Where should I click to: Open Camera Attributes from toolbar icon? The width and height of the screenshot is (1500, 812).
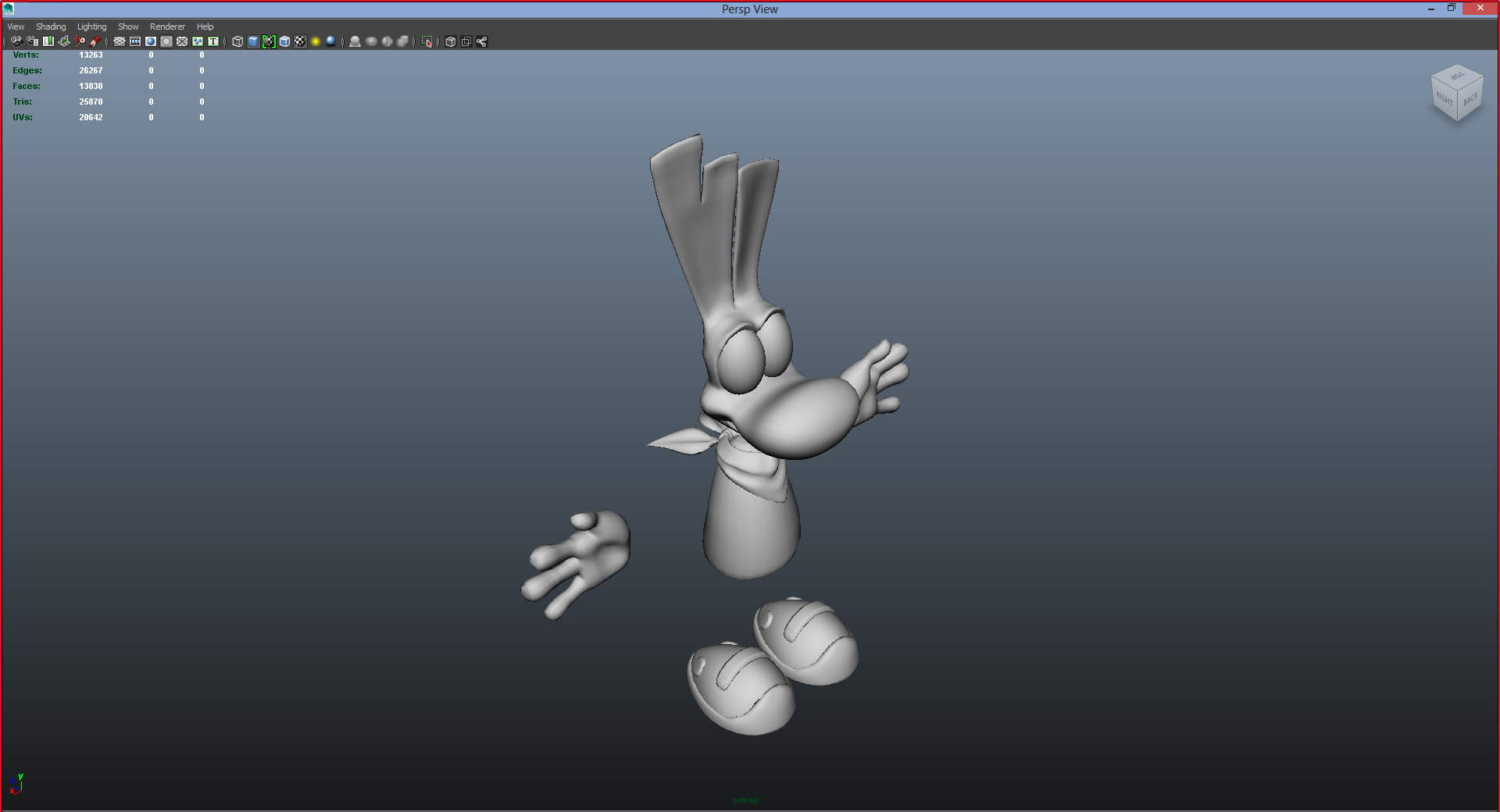(x=32, y=41)
